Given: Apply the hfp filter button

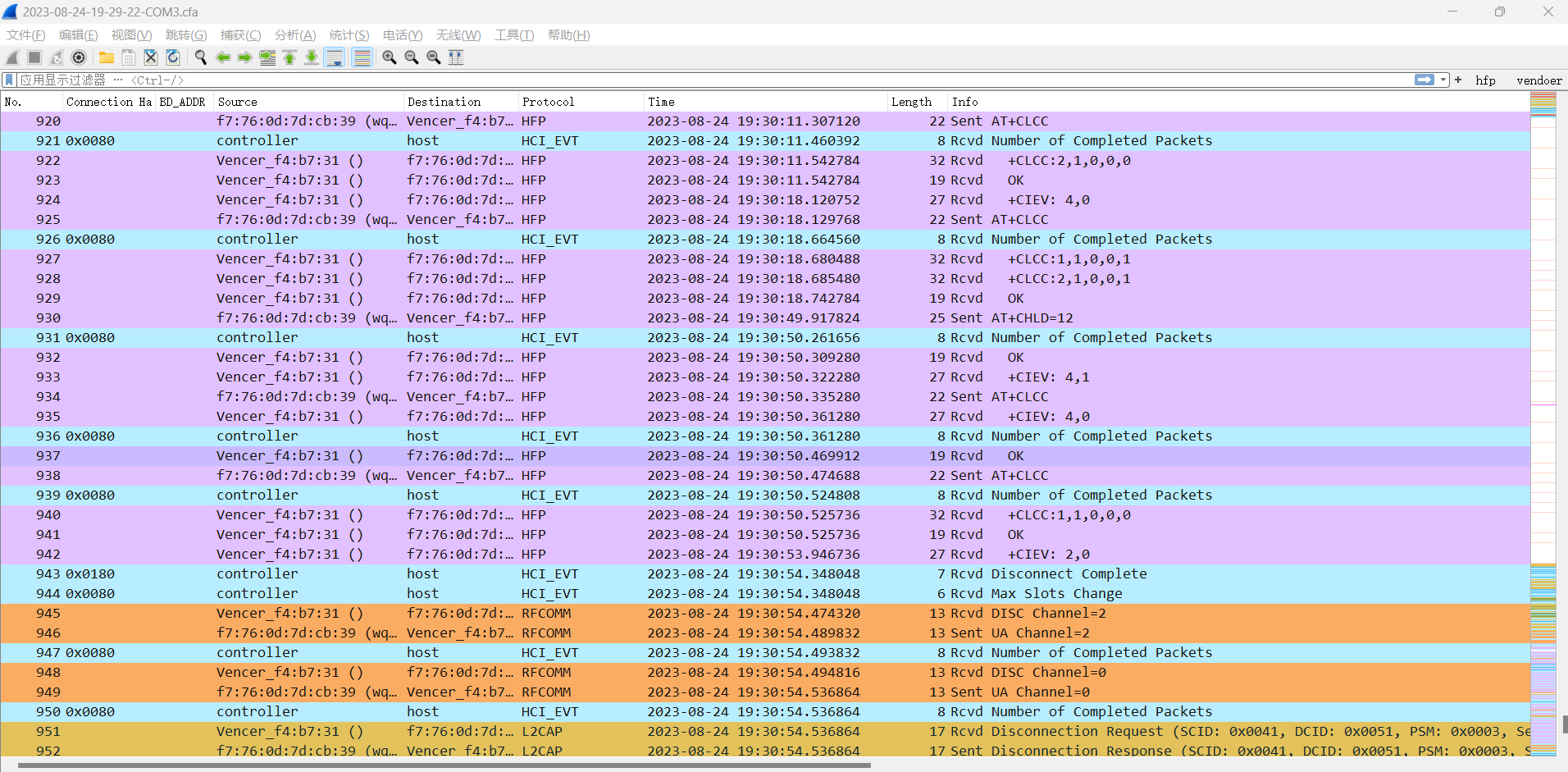Looking at the screenshot, I should (1485, 80).
